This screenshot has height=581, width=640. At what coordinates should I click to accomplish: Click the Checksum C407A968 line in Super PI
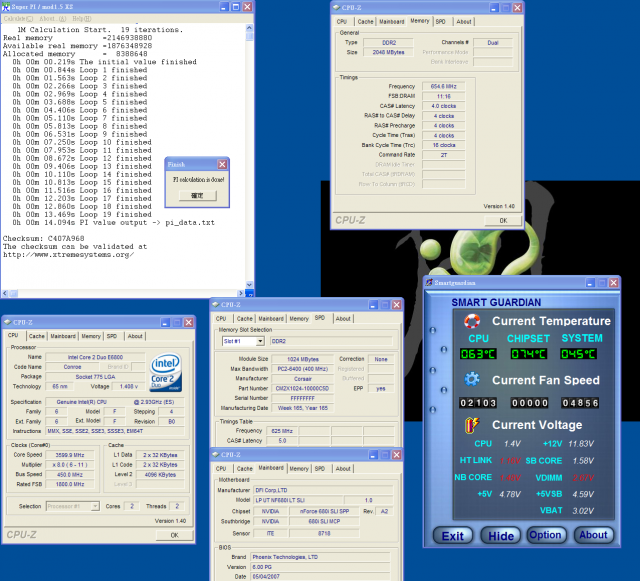tap(44, 238)
